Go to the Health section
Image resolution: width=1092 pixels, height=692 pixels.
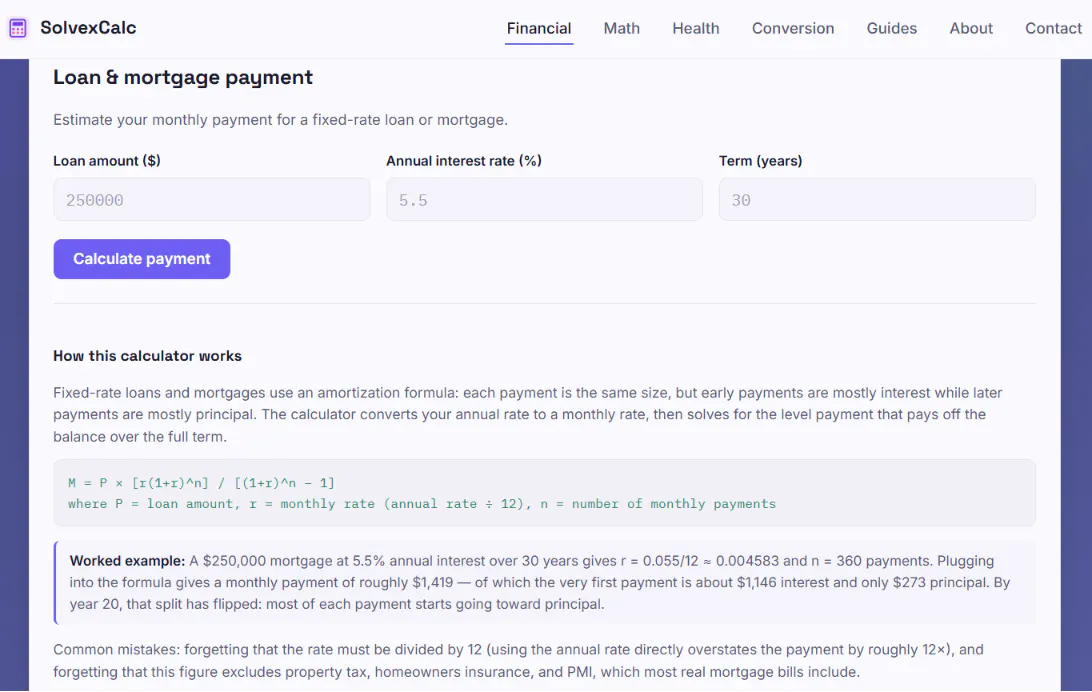[x=696, y=29]
